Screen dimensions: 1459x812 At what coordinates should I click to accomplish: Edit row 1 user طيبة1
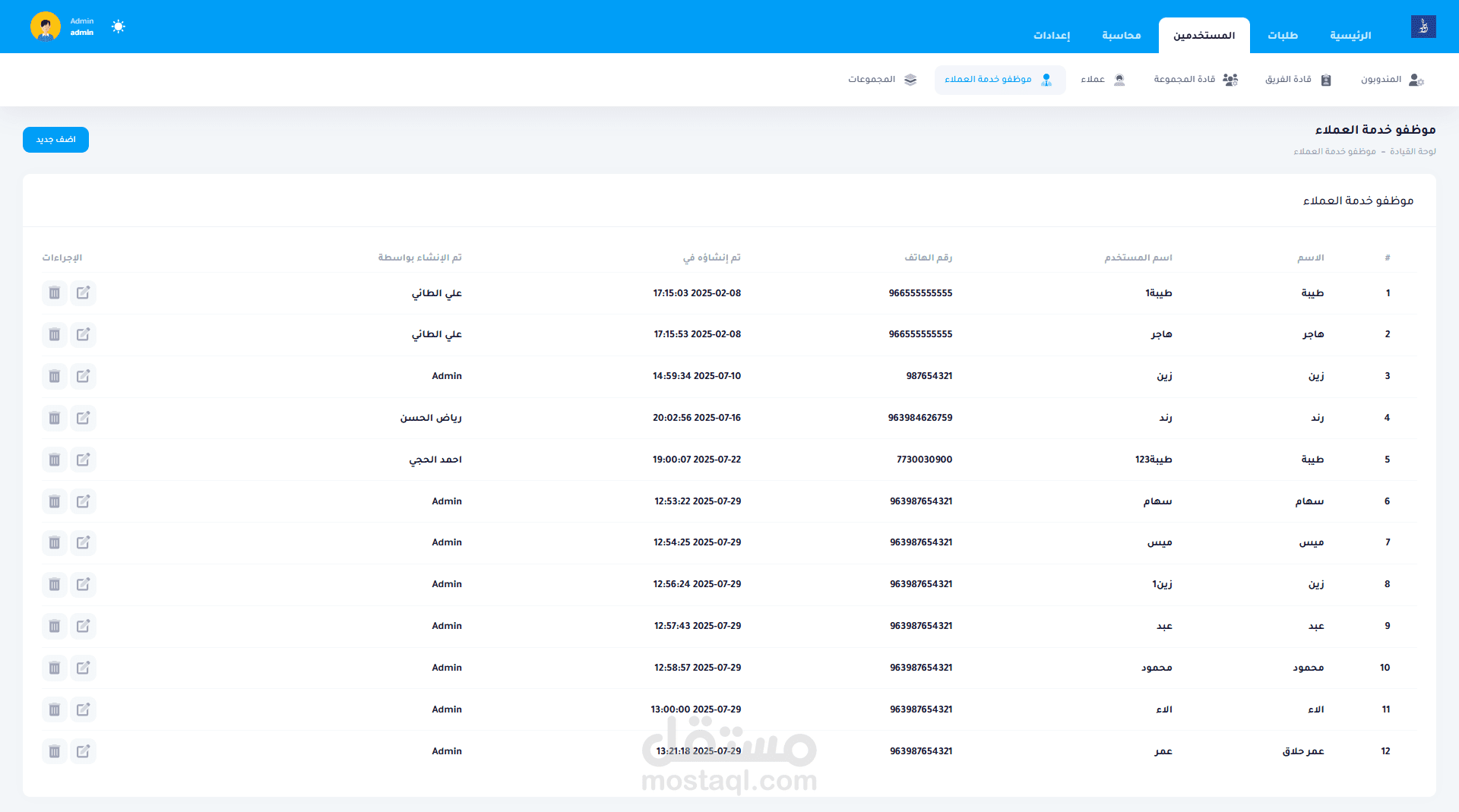pyautogui.click(x=83, y=292)
